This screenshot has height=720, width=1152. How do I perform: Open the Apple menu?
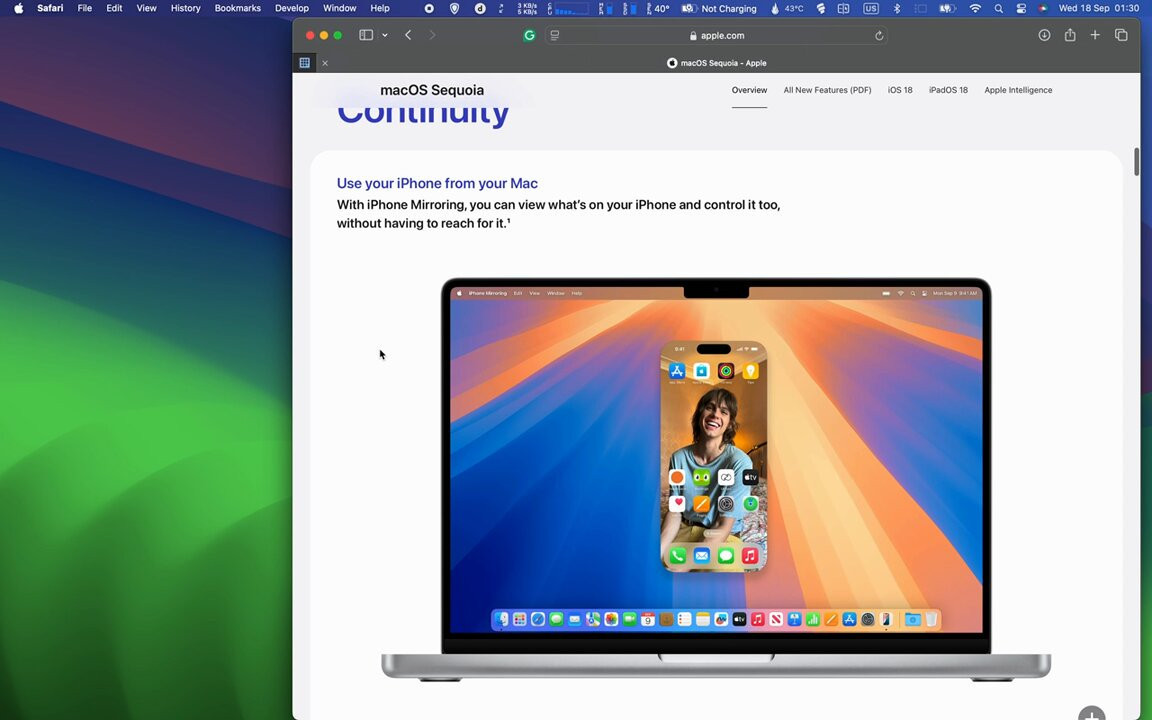[x=18, y=9]
